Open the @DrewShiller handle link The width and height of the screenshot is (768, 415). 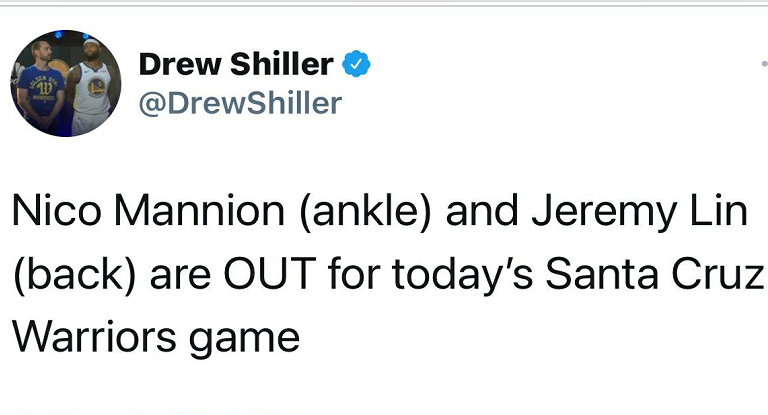coord(240,102)
